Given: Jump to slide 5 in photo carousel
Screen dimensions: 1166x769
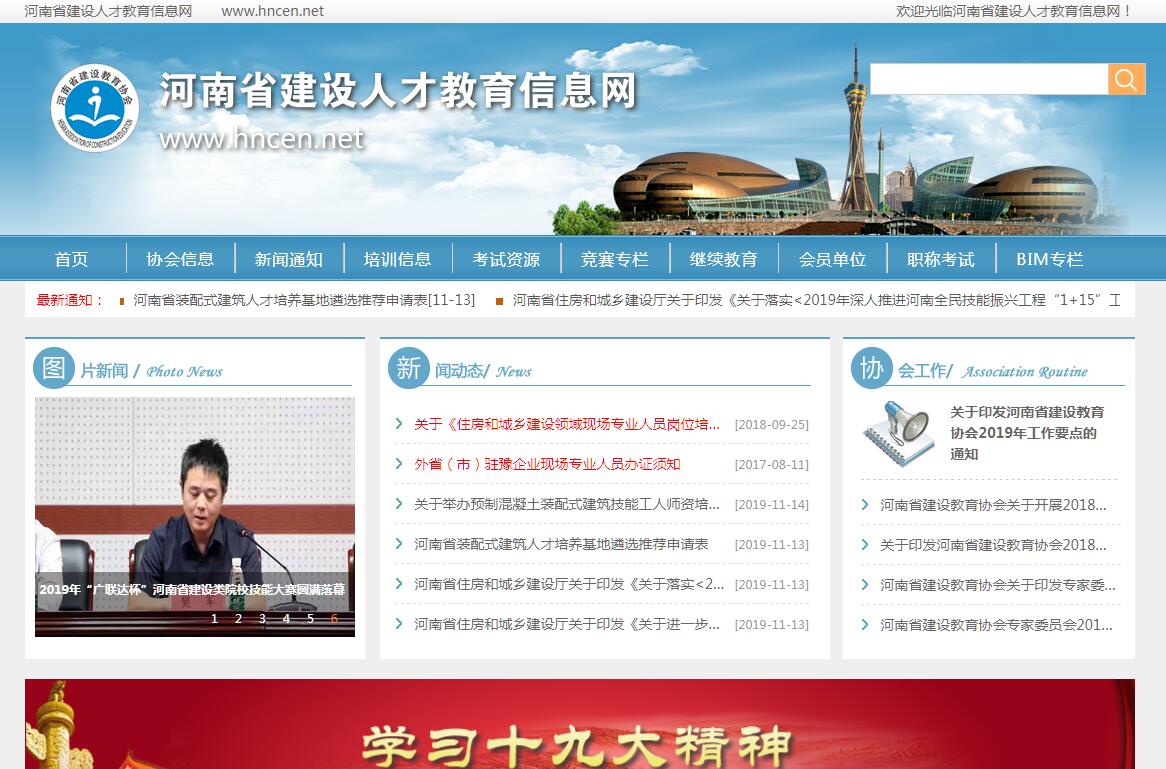Looking at the screenshot, I should (x=310, y=618).
